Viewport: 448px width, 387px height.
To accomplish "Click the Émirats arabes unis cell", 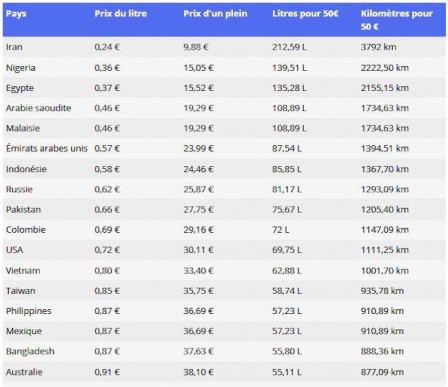I will [x=47, y=148].
